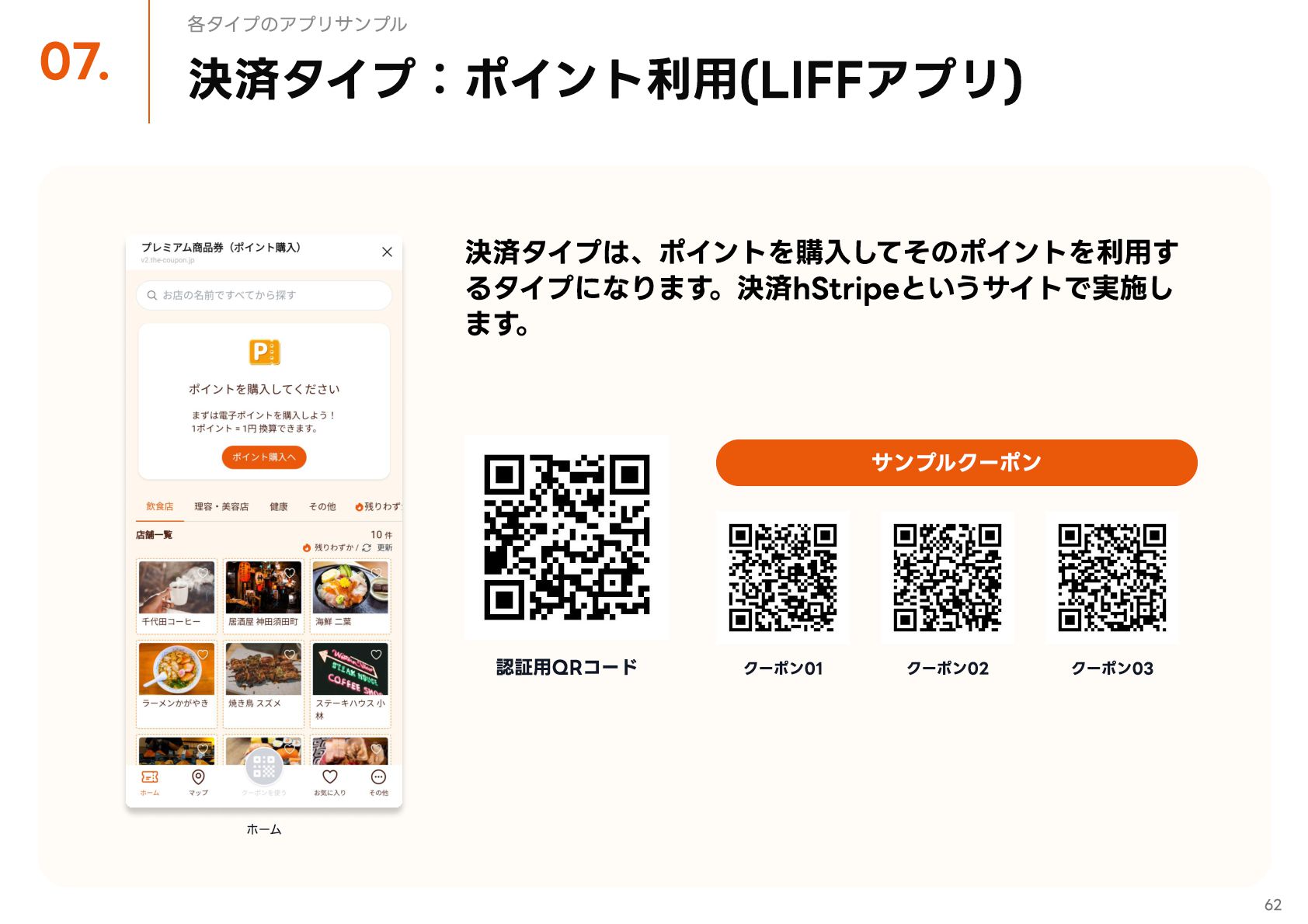Click the クーポン01 QR code
Viewport: 1308px width, 924px height.
pyautogui.click(x=783, y=577)
